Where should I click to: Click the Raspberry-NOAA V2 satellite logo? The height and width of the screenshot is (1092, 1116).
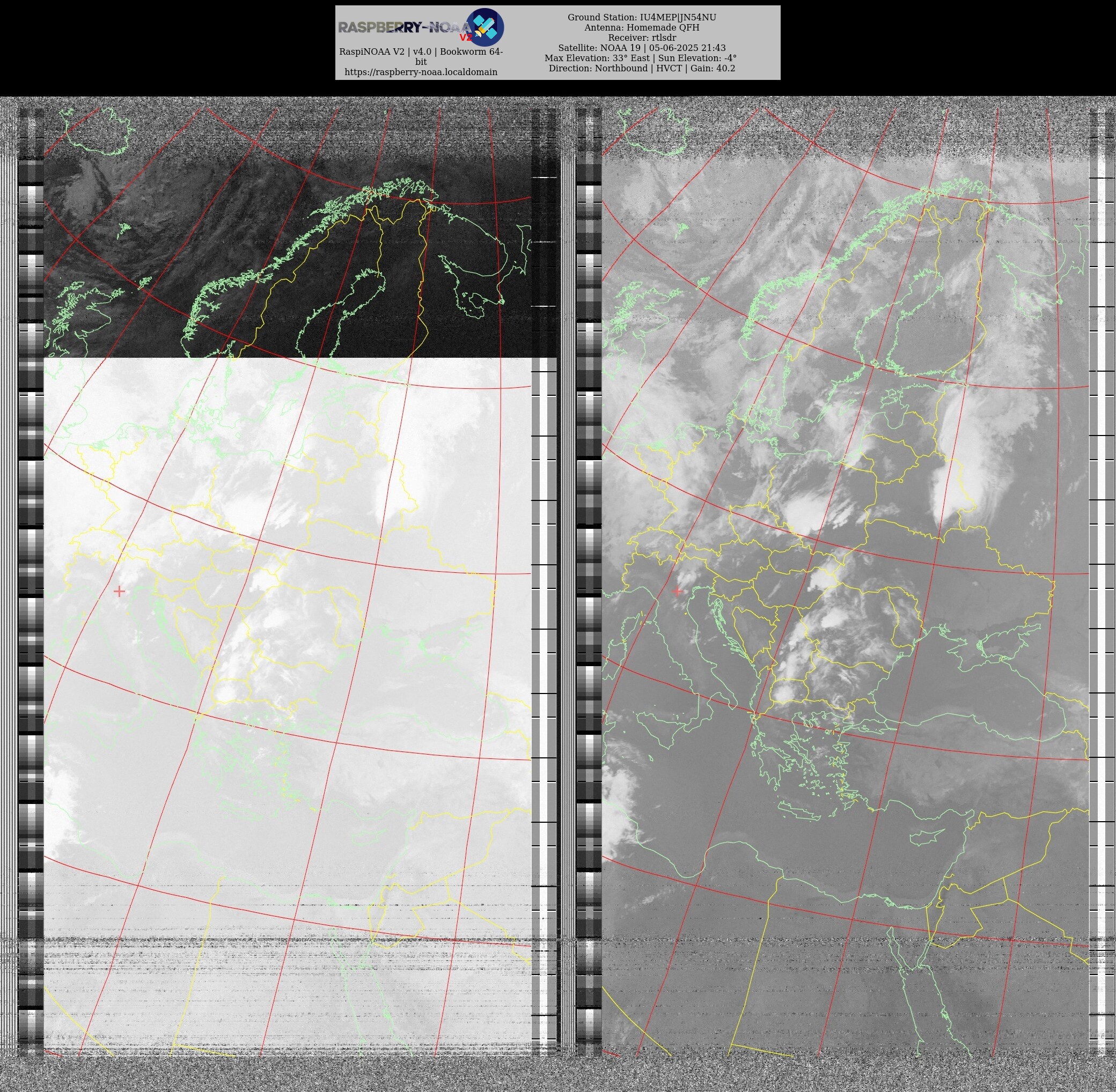[485, 27]
